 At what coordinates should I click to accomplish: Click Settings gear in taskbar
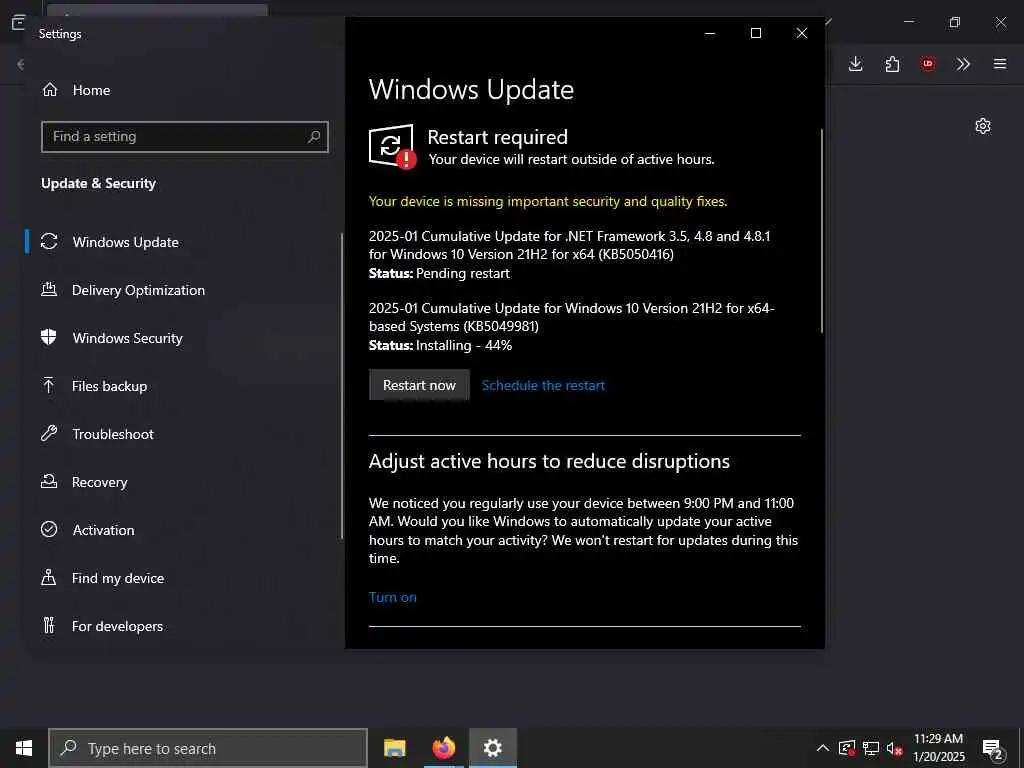492,748
